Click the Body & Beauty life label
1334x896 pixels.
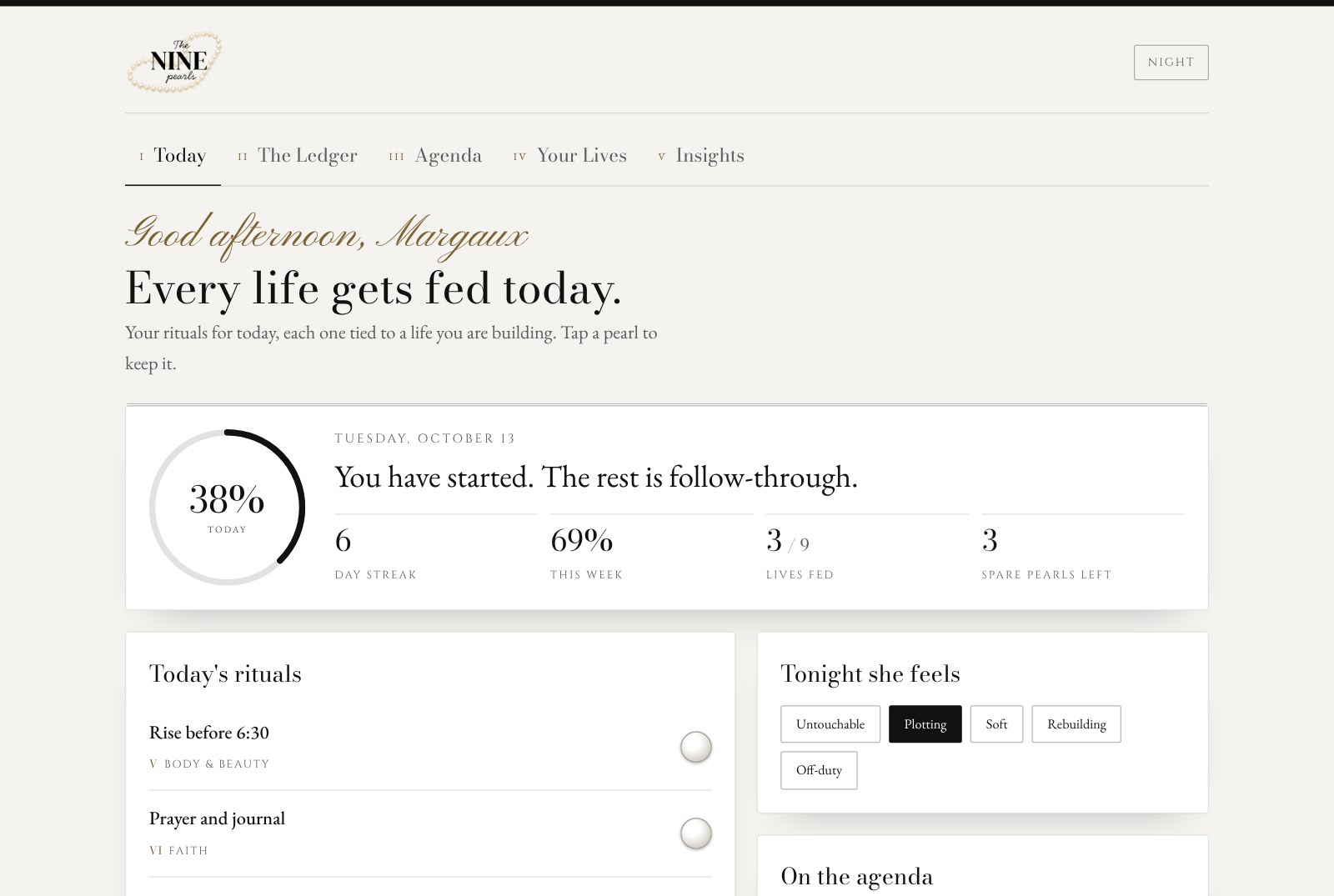click(209, 763)
